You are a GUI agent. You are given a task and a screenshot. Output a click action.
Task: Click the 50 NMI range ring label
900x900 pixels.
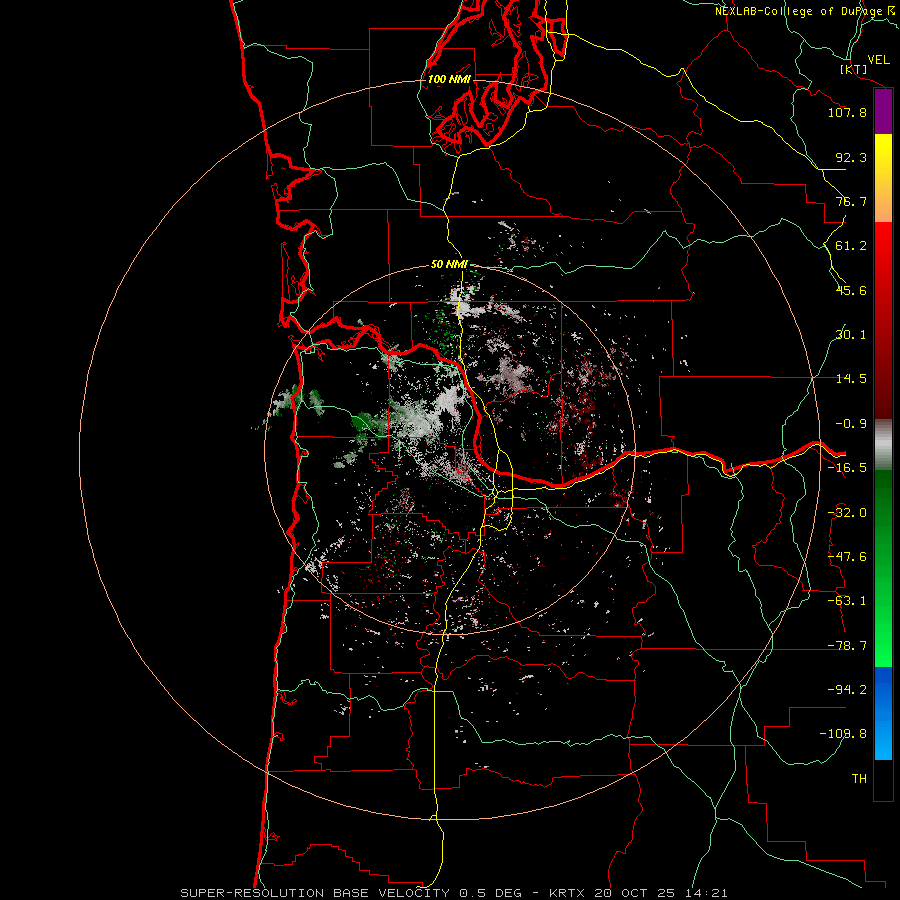(x=449, y=264)
